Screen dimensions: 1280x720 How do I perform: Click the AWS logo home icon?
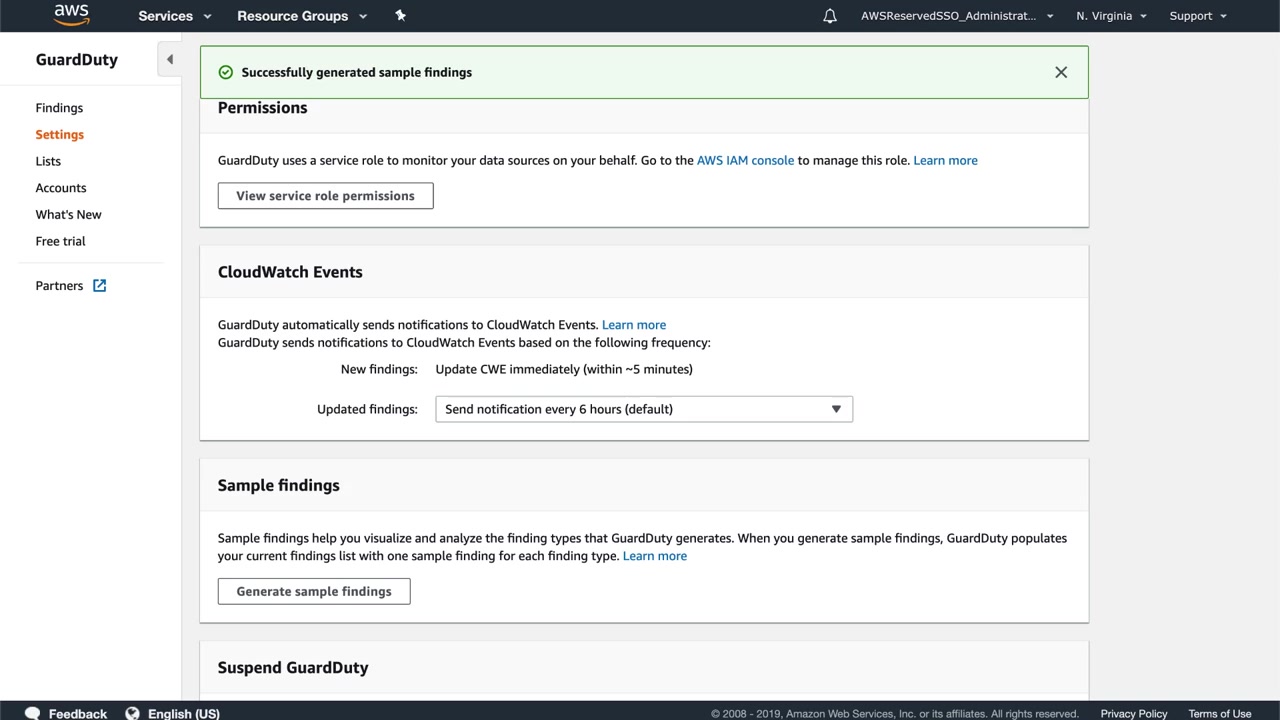pyautogui.click(x=71, y=15)
